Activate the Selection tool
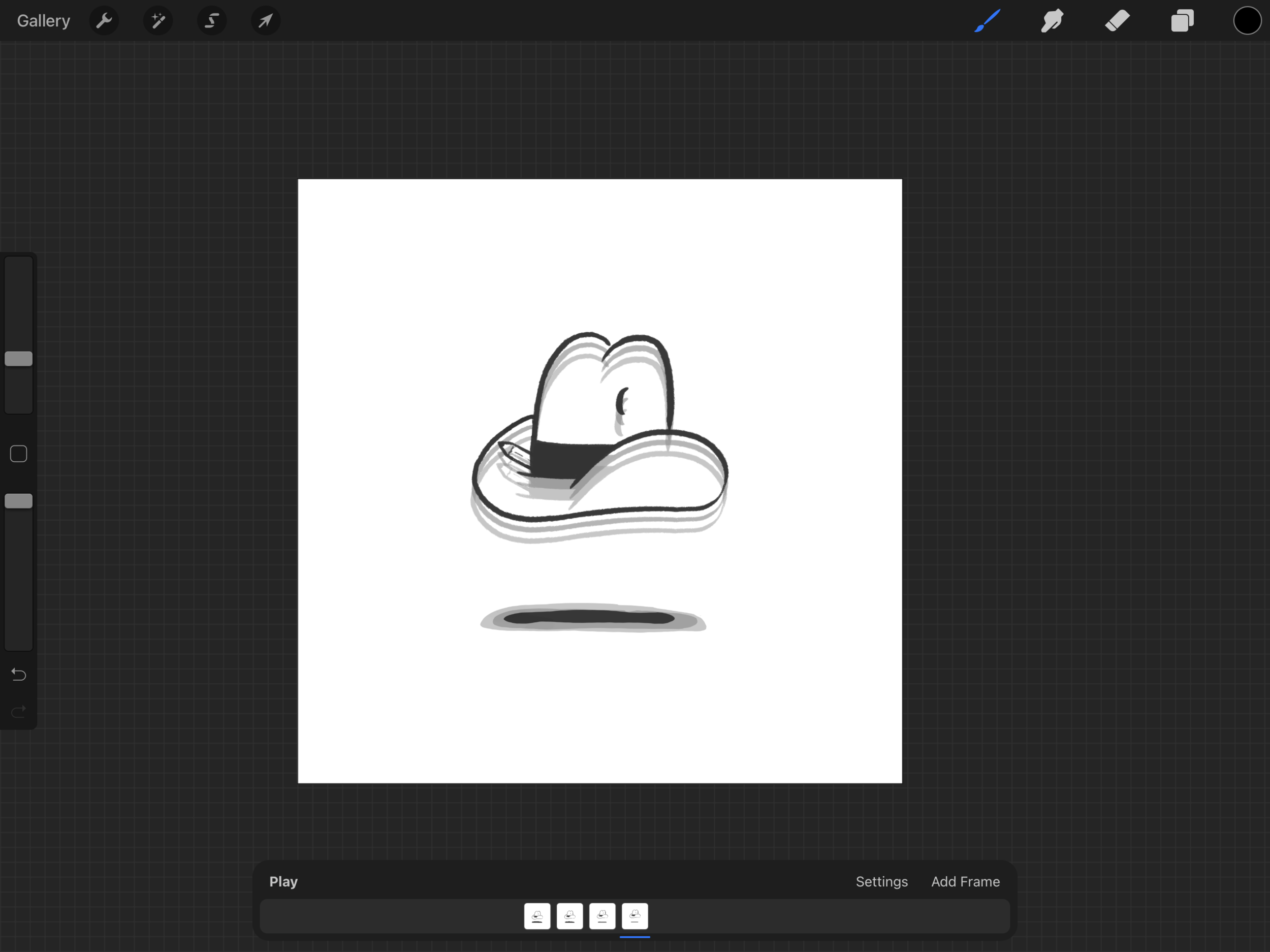This screenshot has width=1270, height=952. click(x=212, y=21)
